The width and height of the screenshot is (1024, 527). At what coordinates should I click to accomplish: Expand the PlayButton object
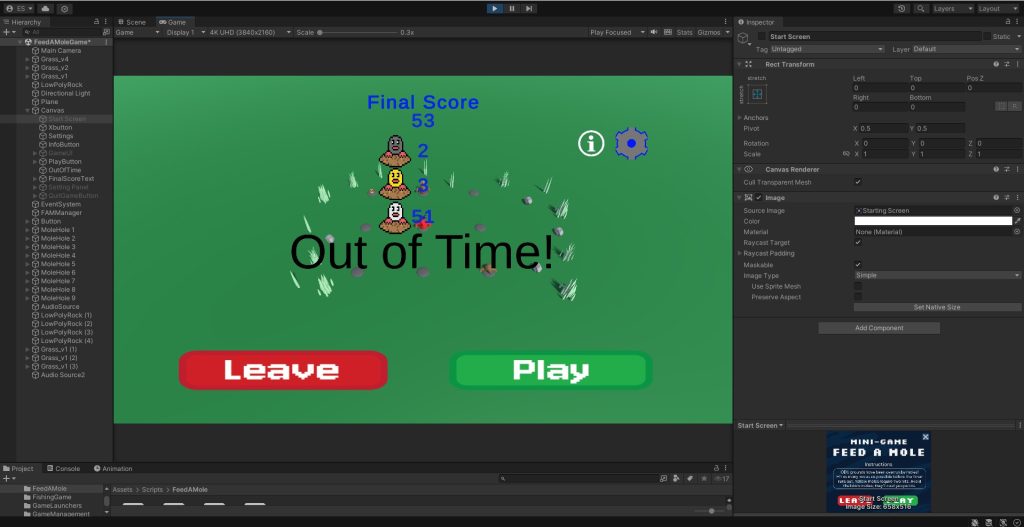(35, 161)
